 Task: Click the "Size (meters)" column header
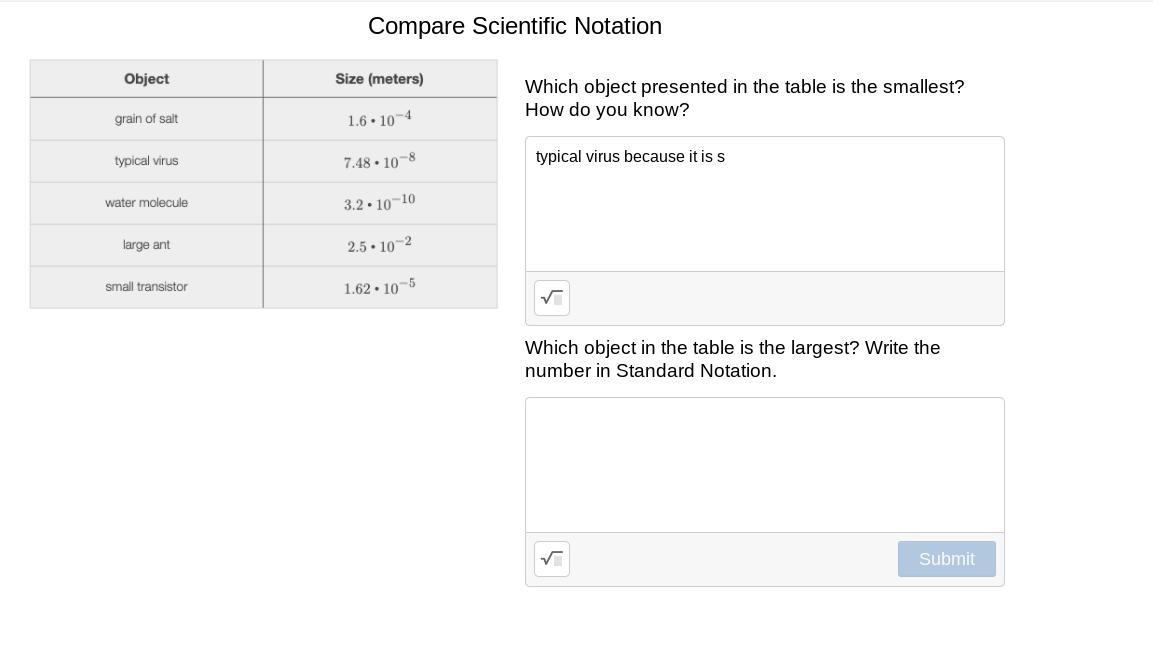(x=379, y=79)
